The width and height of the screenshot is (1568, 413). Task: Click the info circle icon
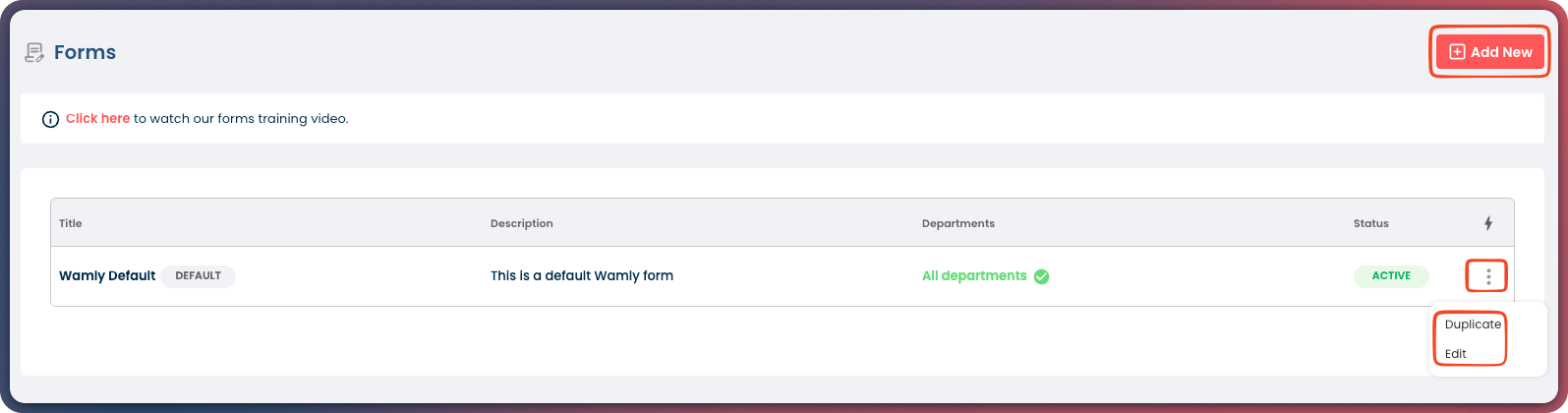[50, 119]
